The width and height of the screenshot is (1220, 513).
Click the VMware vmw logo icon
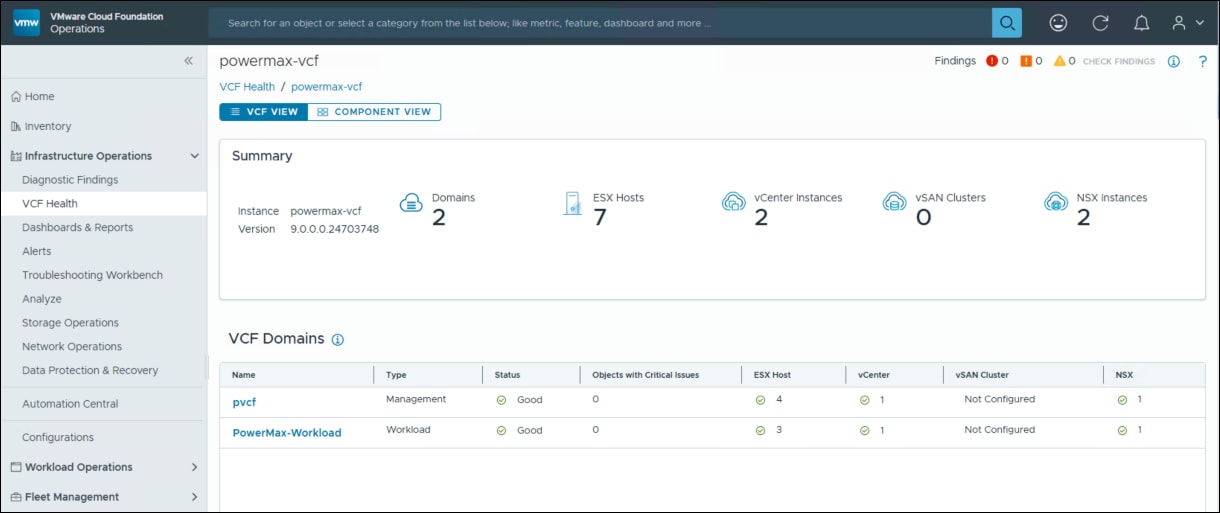tap(26, 22)
